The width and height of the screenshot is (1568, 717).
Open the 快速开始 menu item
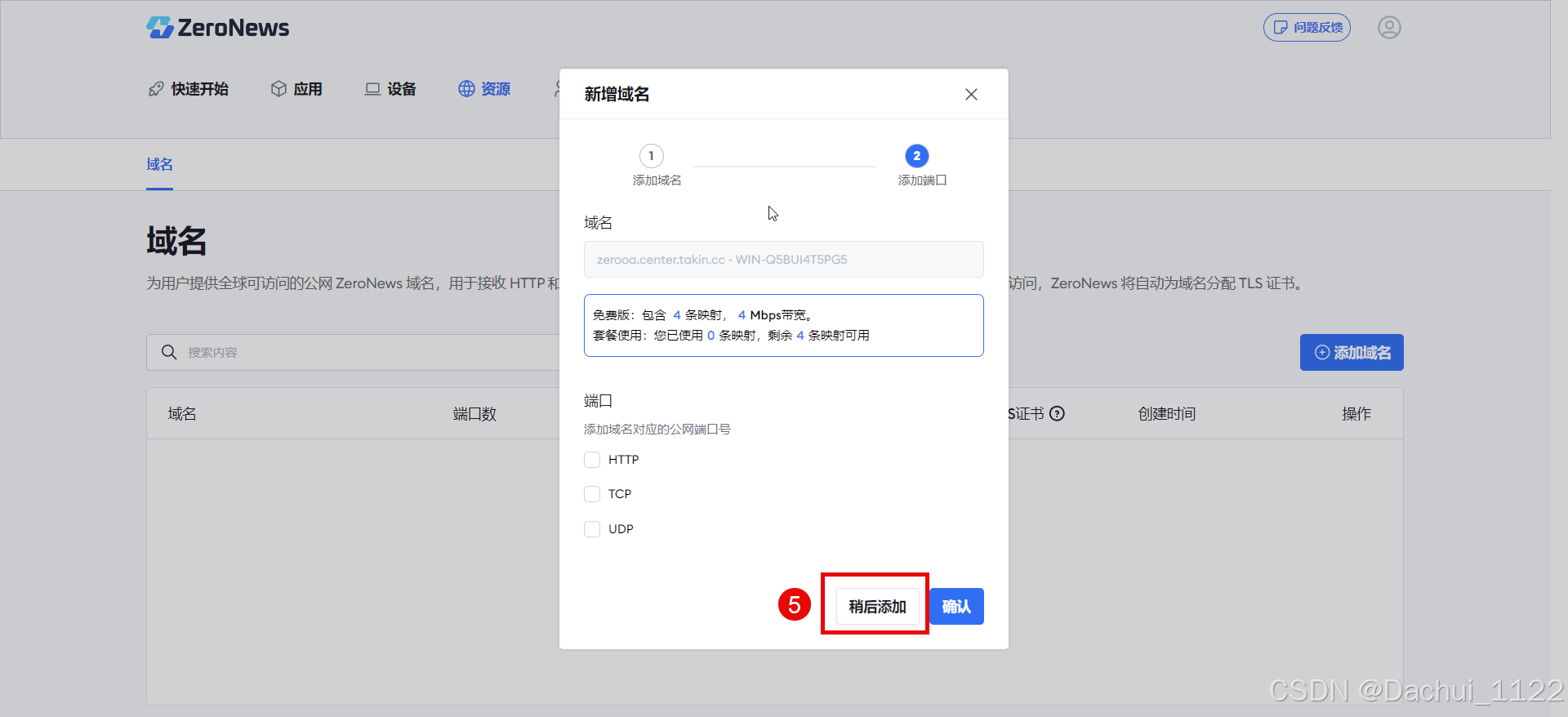189,89
